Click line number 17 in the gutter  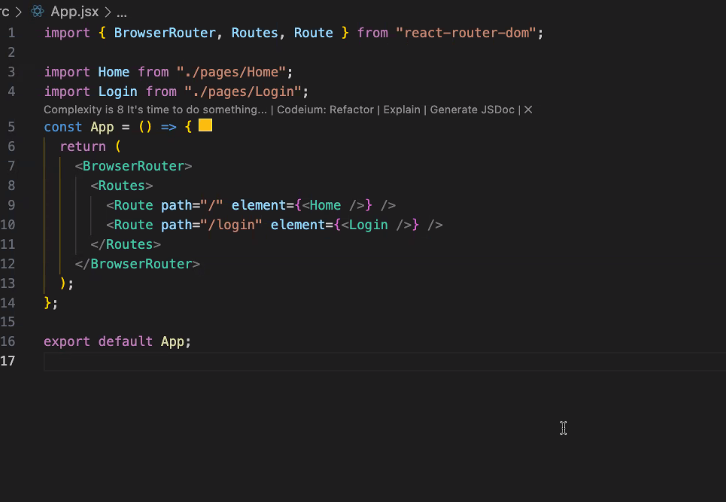click(8, 361)
